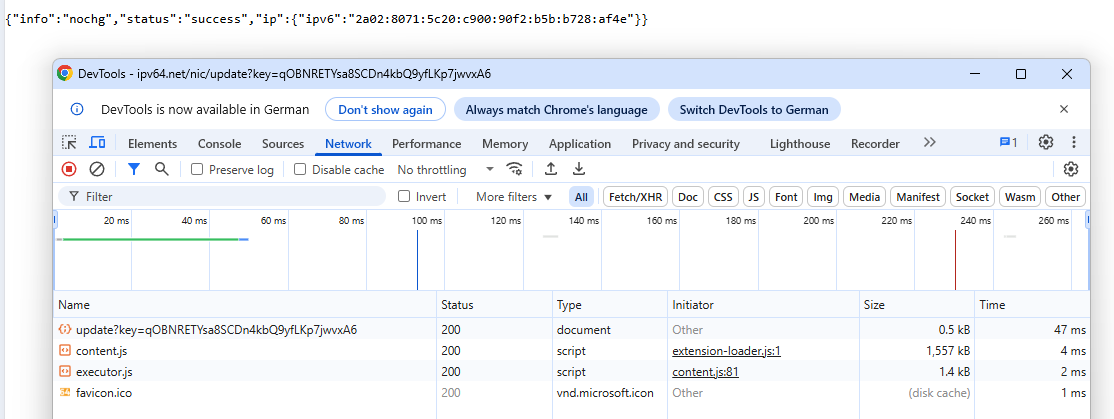
Task: Switch to the Sources tab
Action: [x=283, y=143]
